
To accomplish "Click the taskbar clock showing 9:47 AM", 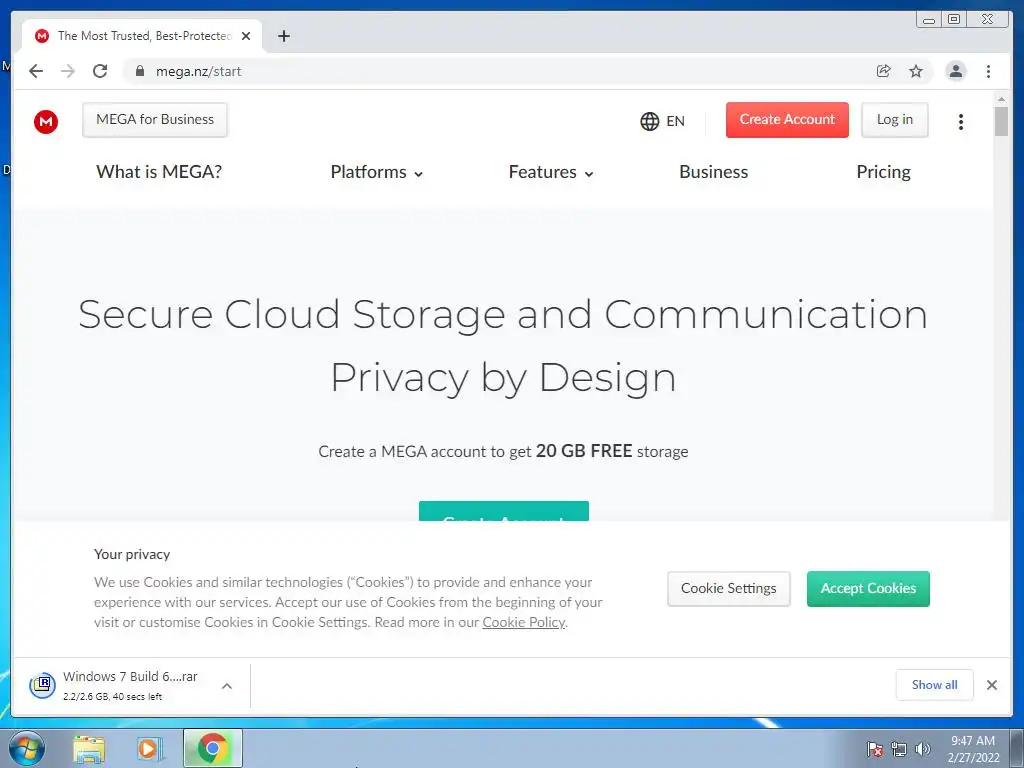I will [x=973, y=749].
